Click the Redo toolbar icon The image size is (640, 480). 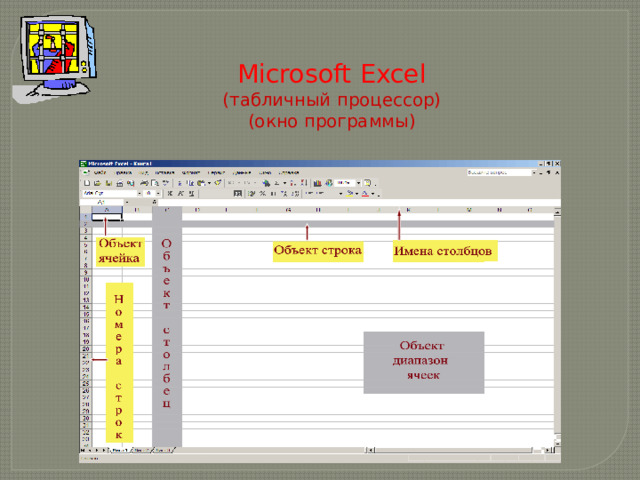coord(247,183)
